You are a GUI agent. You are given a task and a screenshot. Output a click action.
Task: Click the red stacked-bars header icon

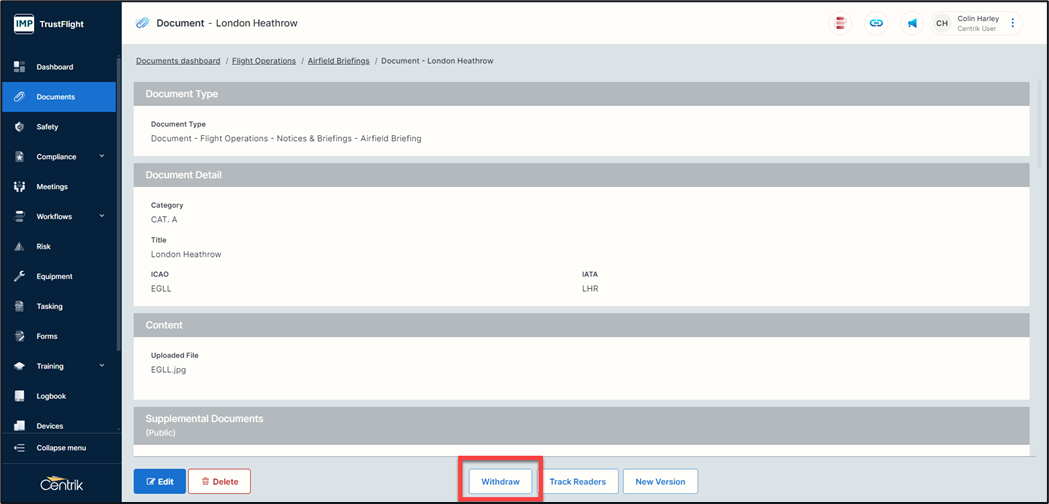(x=840, y=23)
